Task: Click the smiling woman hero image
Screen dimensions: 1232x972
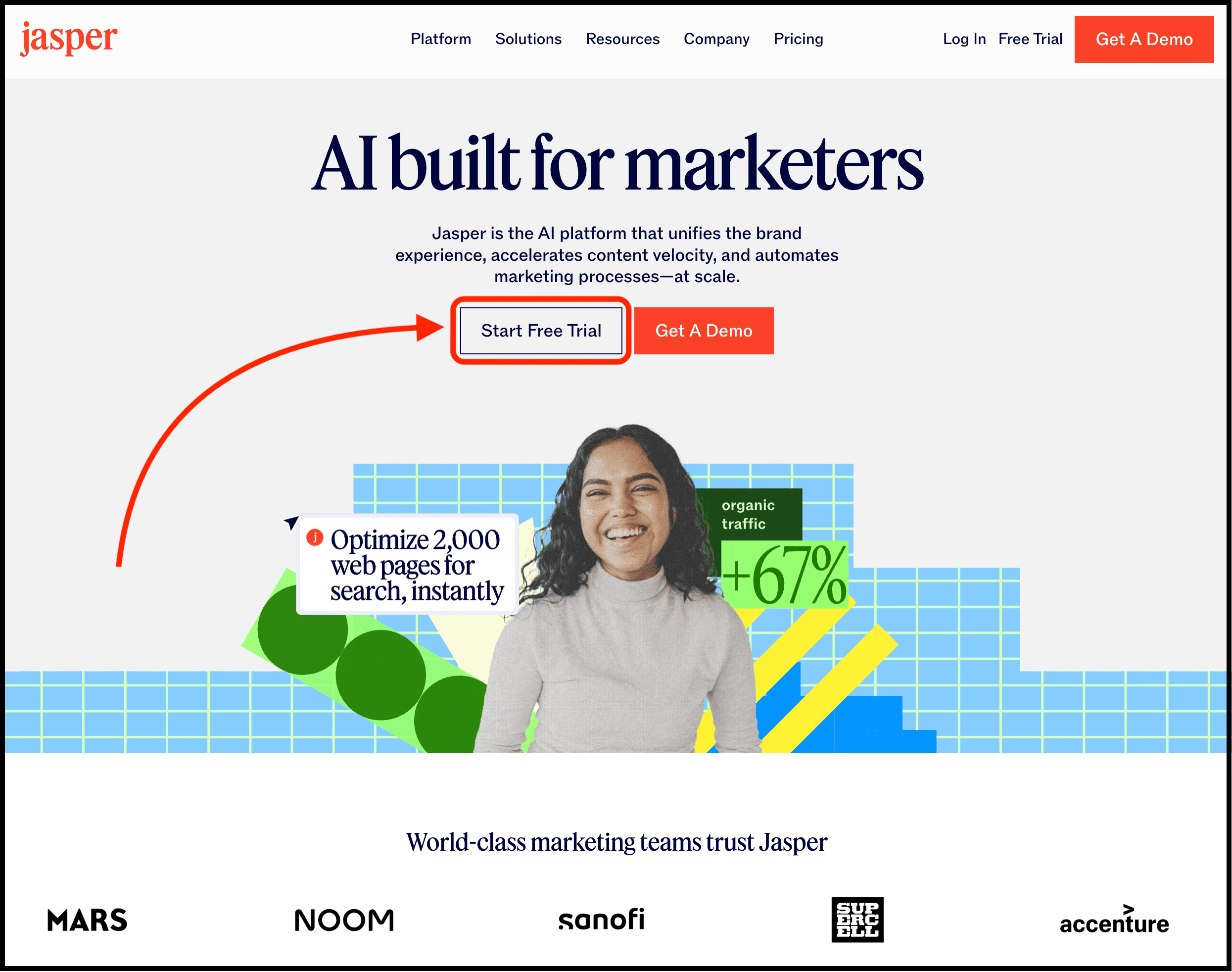Action: pyautogui.click(x=620, y=589)
